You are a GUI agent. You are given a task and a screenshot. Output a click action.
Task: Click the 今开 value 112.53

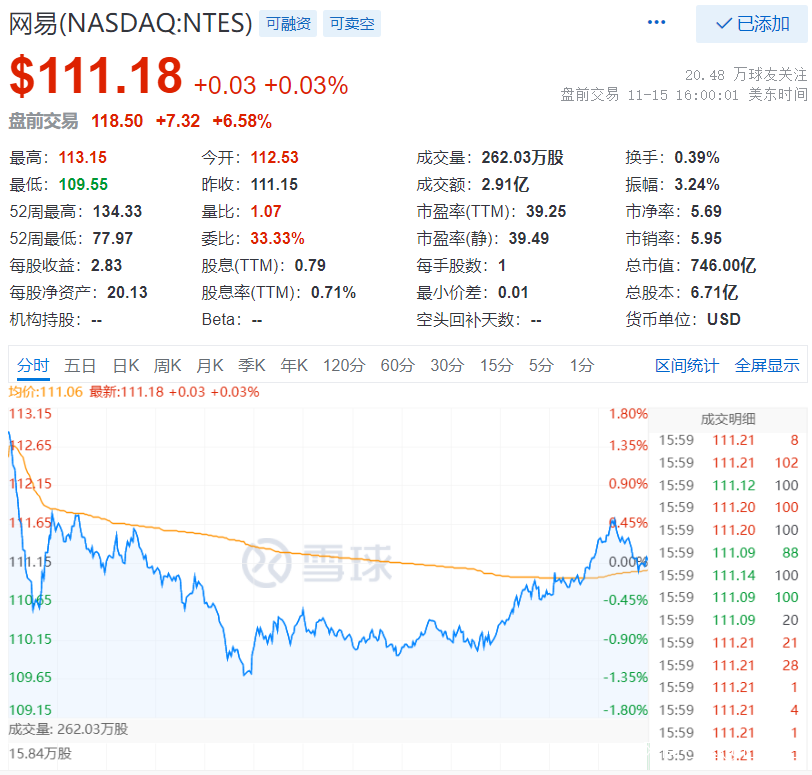point(274,157)
